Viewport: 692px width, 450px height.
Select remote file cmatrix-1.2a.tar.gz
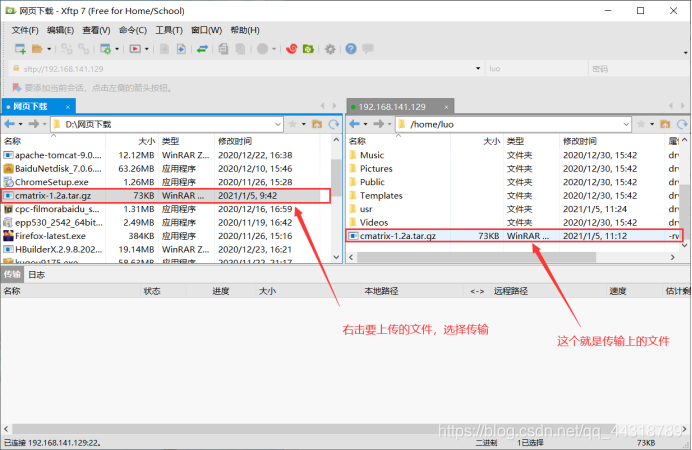point(513,236)
